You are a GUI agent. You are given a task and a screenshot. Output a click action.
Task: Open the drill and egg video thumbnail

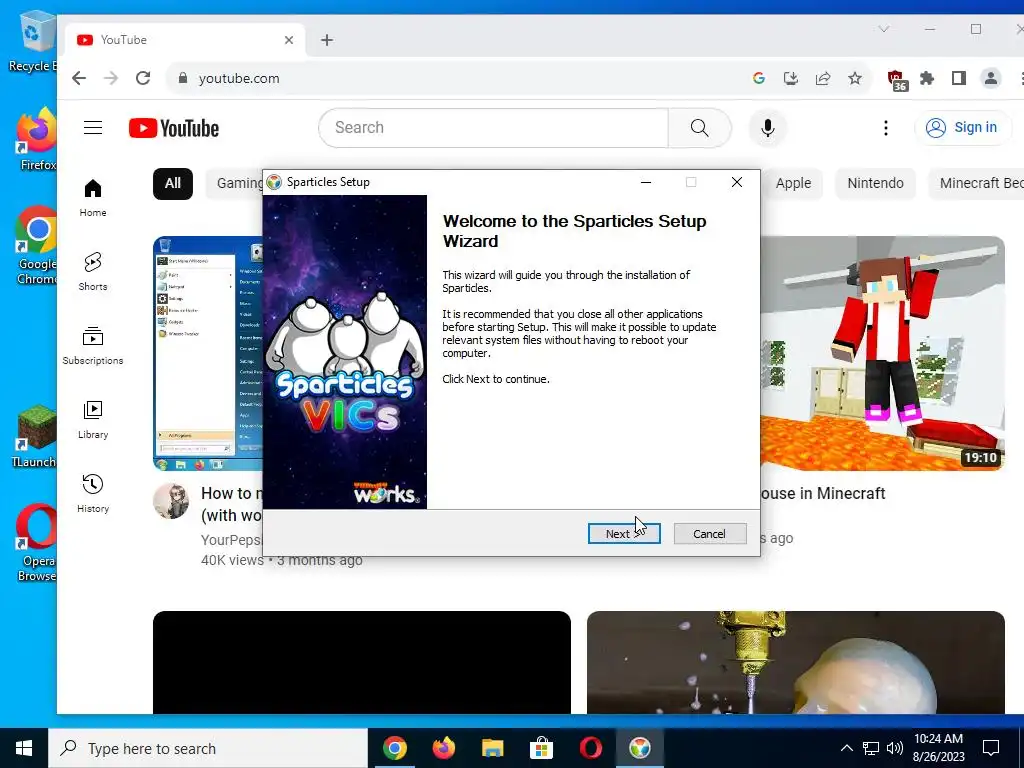point(795,662)
